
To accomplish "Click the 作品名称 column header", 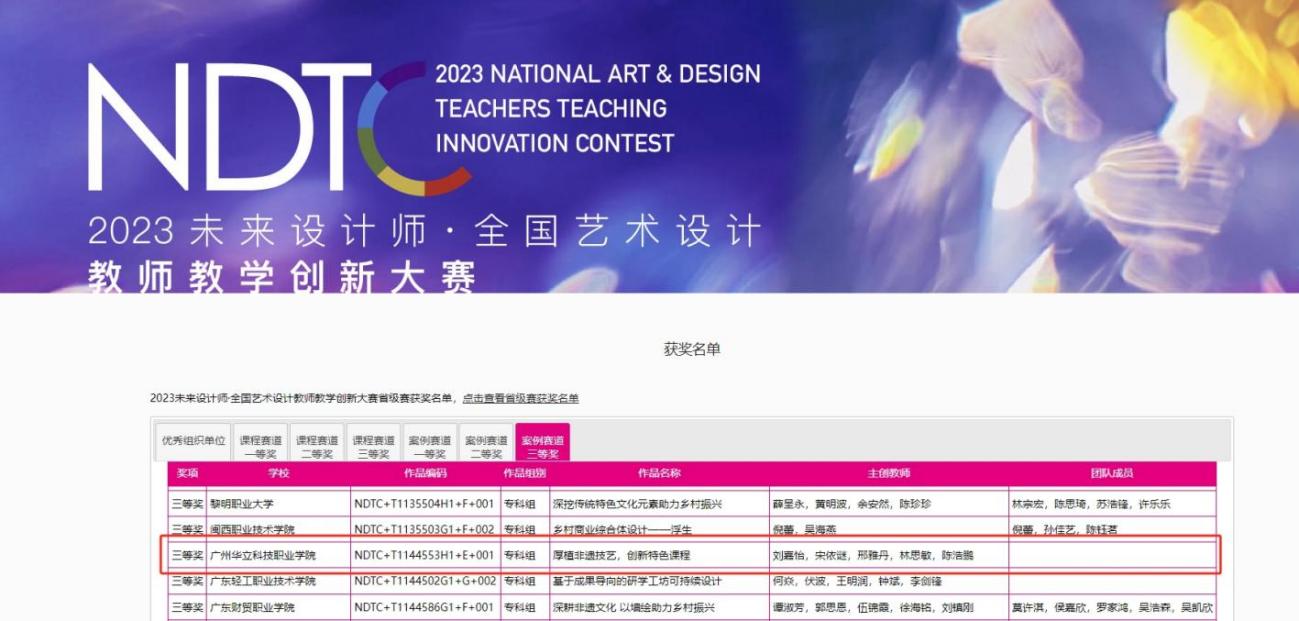I will coord(659,473).
